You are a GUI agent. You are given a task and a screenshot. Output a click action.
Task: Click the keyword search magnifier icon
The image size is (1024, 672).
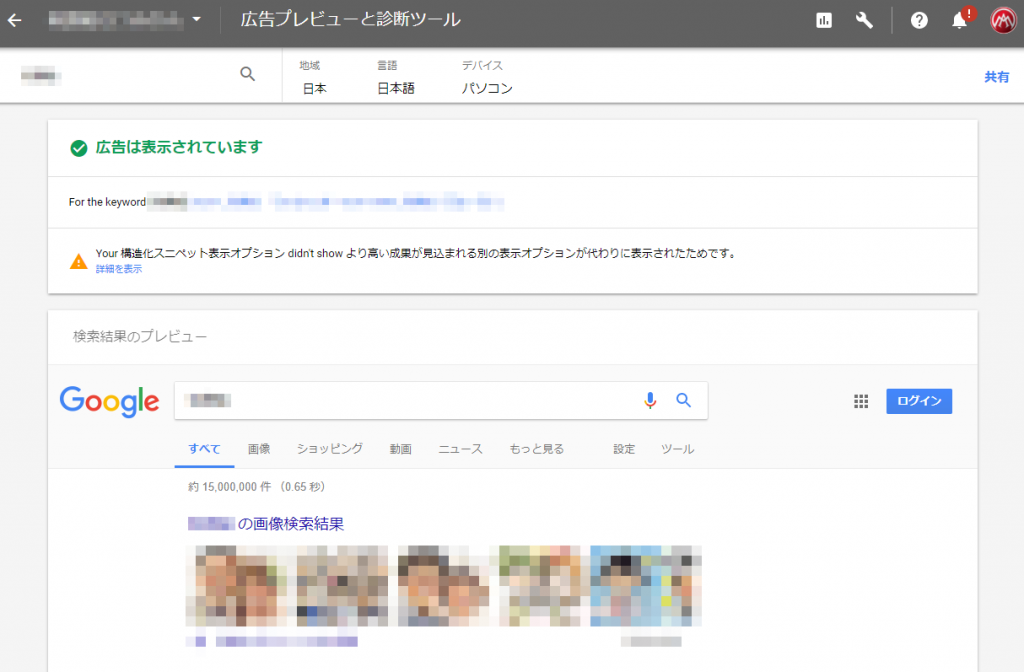pos(247,73)
